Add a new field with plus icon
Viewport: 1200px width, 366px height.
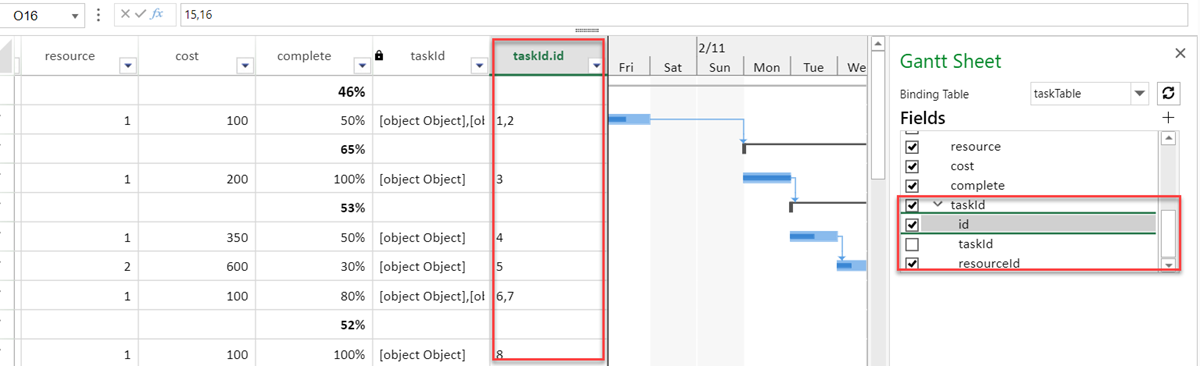[x=1167, y=118]
